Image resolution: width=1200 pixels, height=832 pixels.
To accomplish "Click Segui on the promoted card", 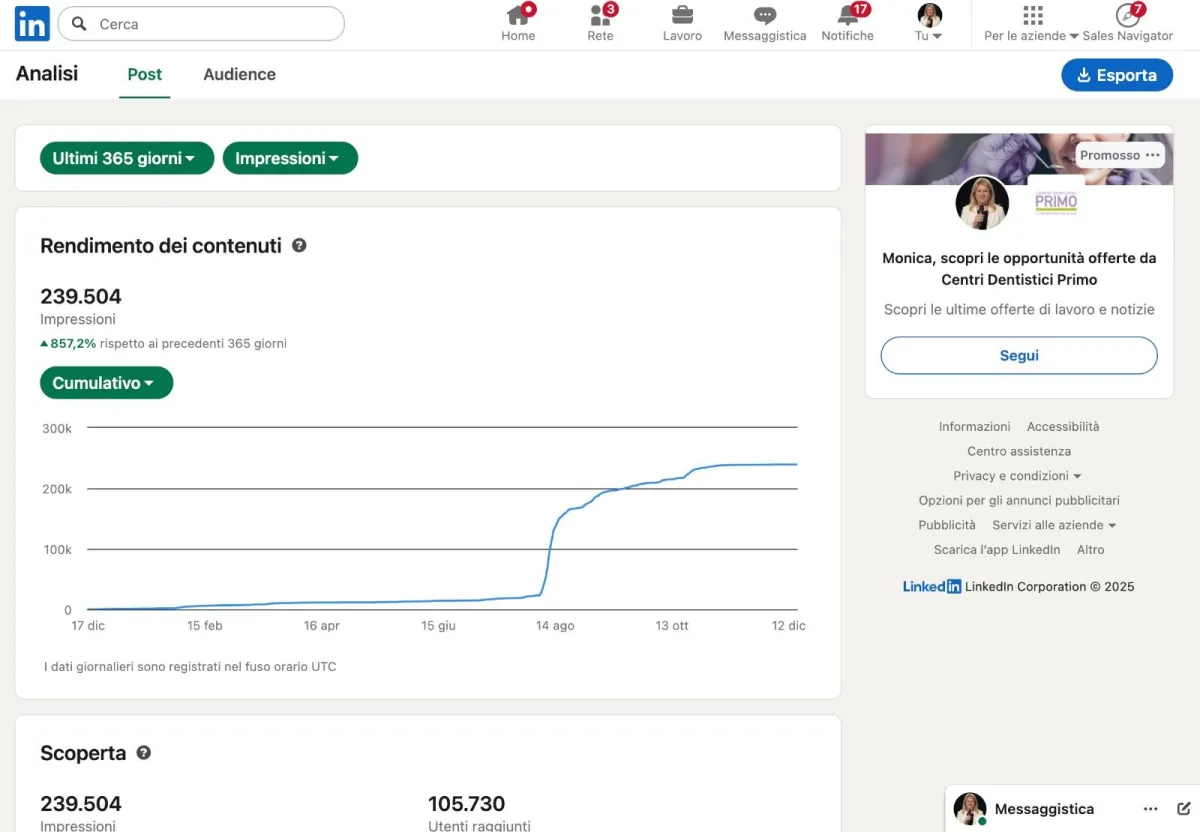I will [1019, 356].
